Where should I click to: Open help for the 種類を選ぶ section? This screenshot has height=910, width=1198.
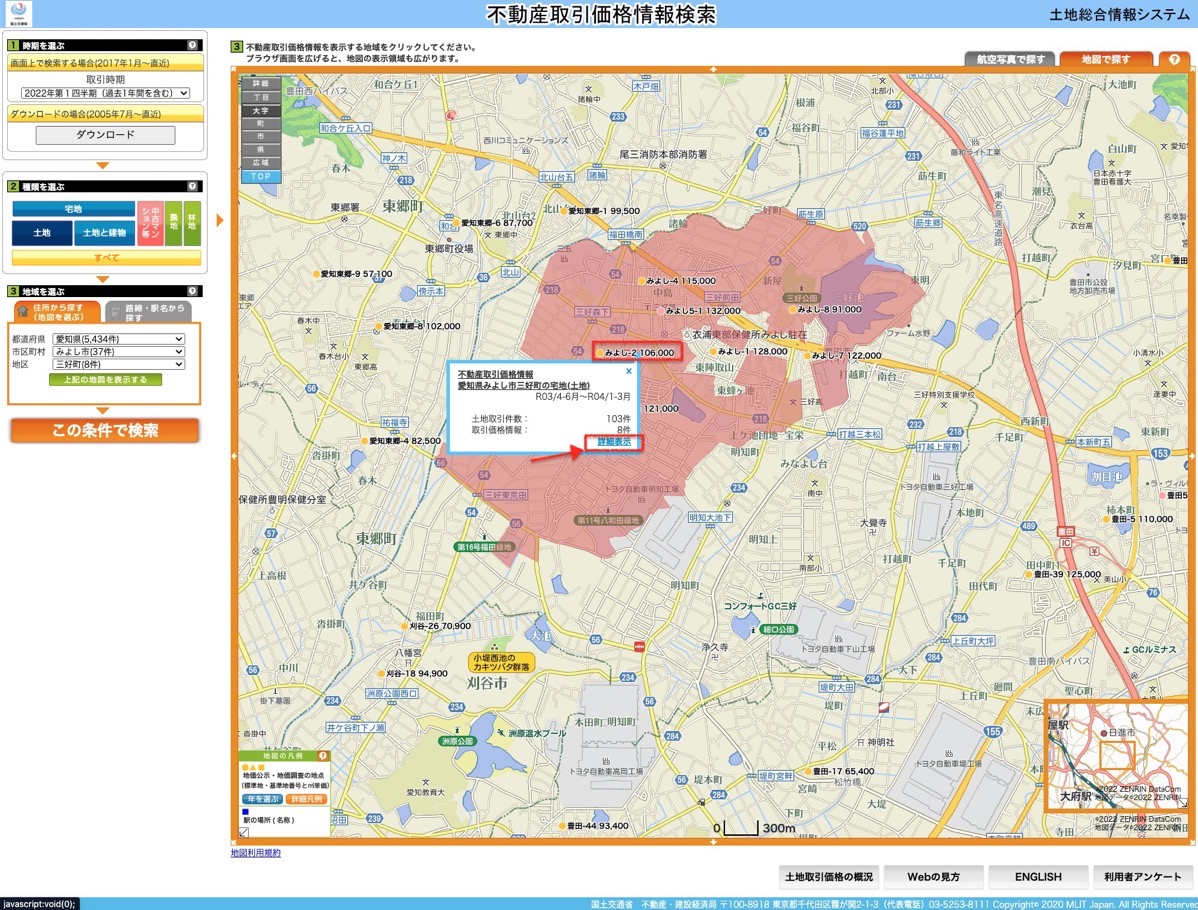coord(193,186)
